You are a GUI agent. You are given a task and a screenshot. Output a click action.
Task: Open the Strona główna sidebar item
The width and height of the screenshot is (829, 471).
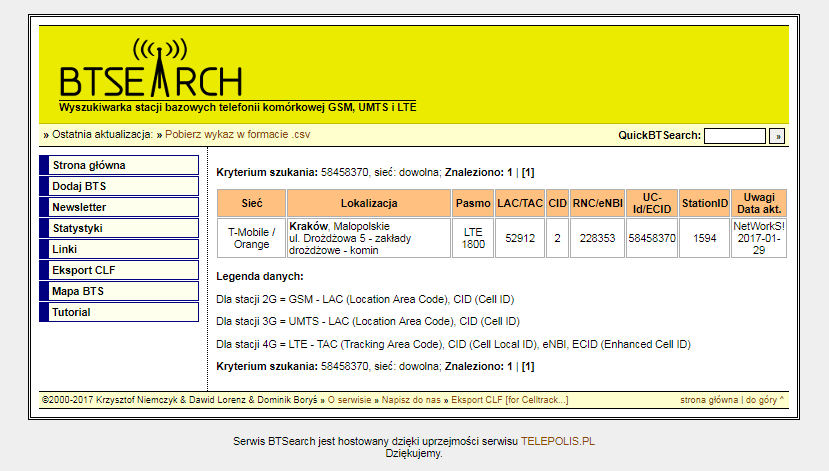click(119, 165)
